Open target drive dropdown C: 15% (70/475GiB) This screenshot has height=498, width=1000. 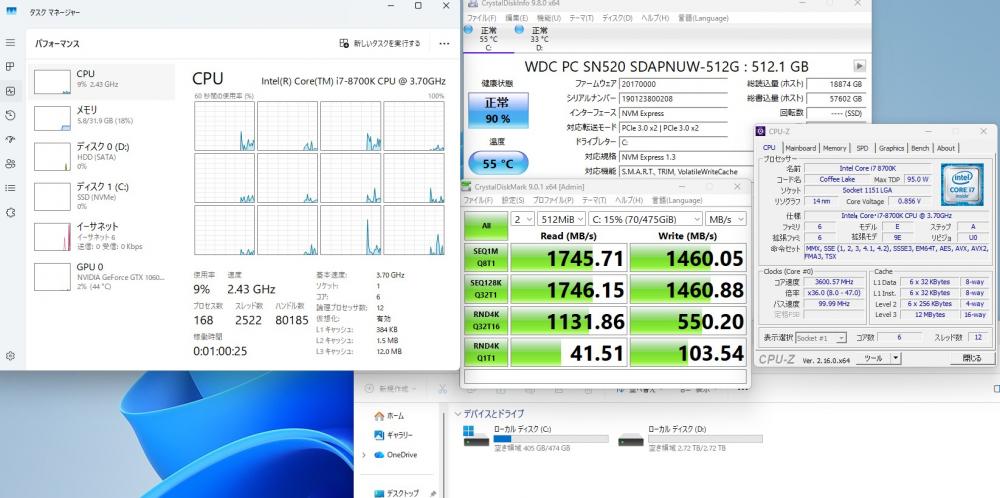tap(645, 219)
